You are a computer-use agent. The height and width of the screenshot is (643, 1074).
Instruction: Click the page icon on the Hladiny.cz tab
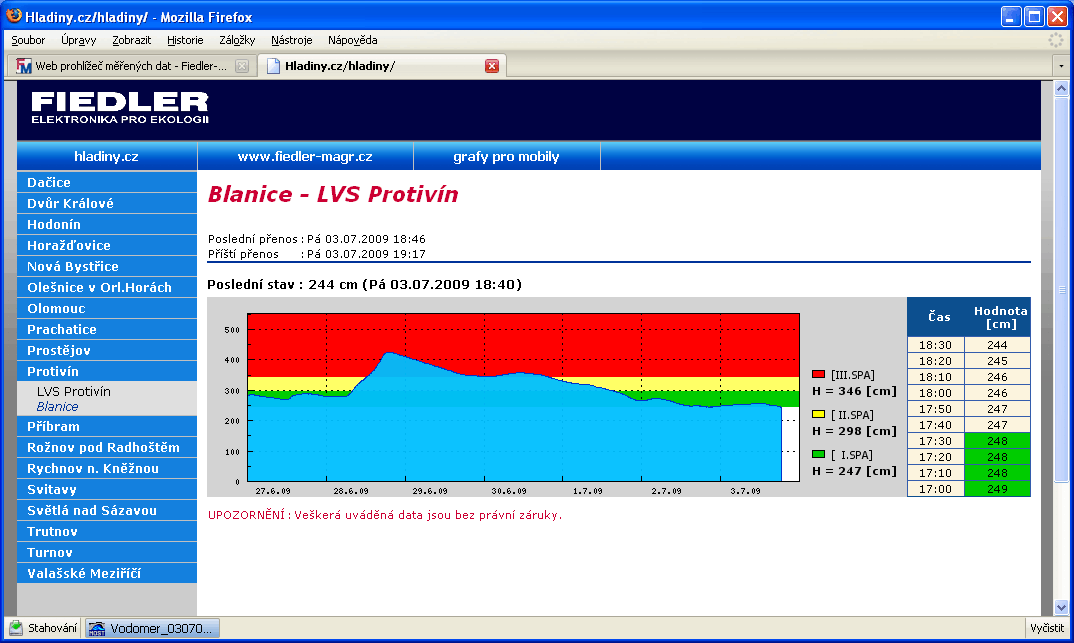273,66
